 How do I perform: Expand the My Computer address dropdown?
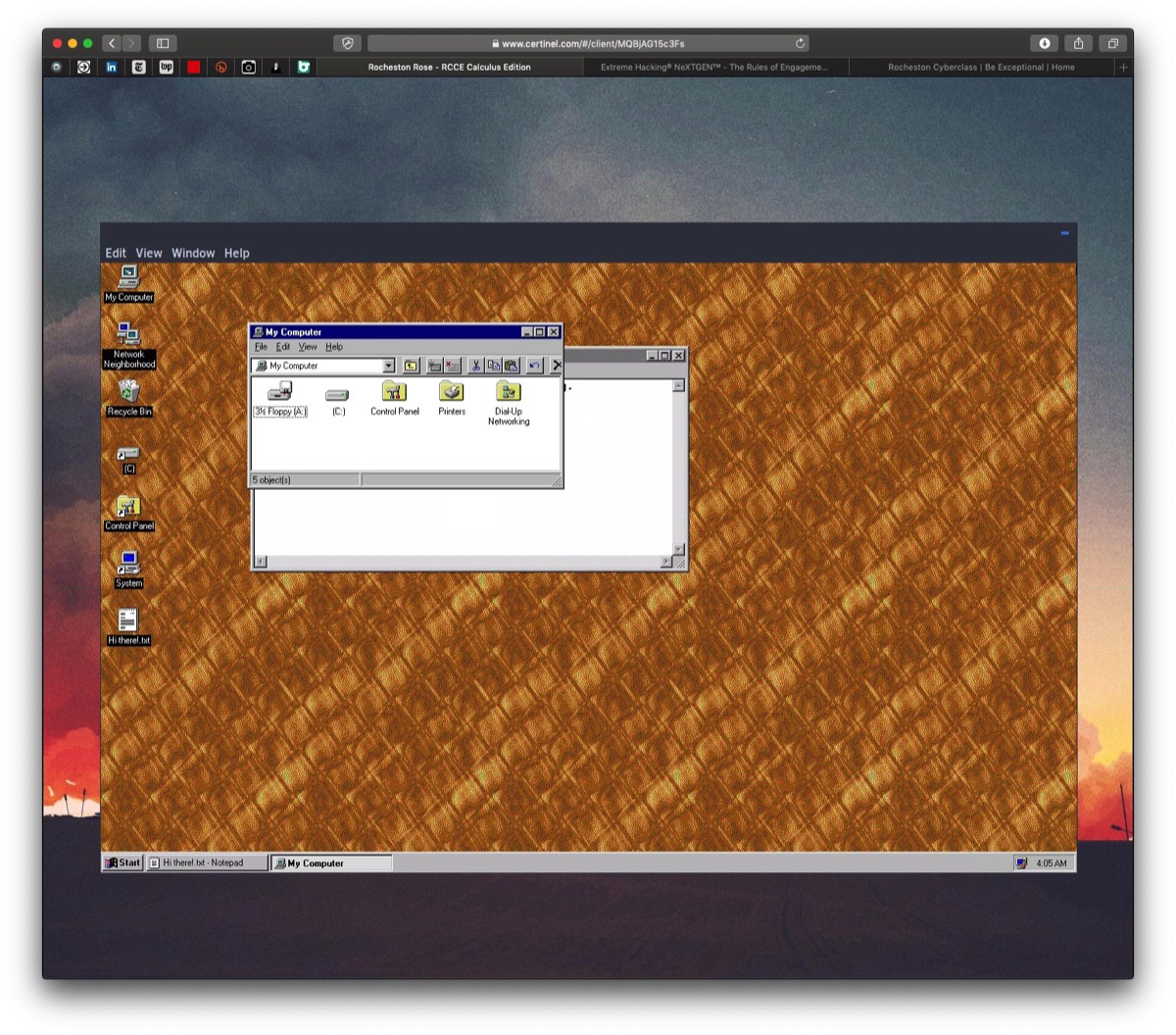[388, 366]
